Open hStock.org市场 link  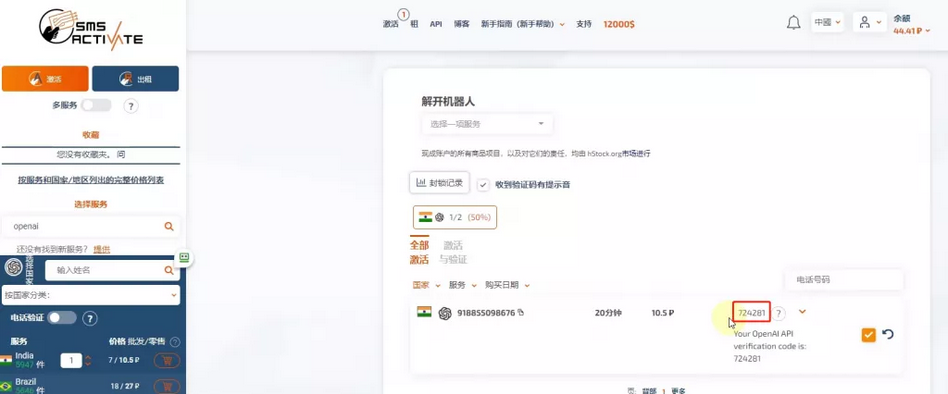pyautogui.click(x=619, y=154)
